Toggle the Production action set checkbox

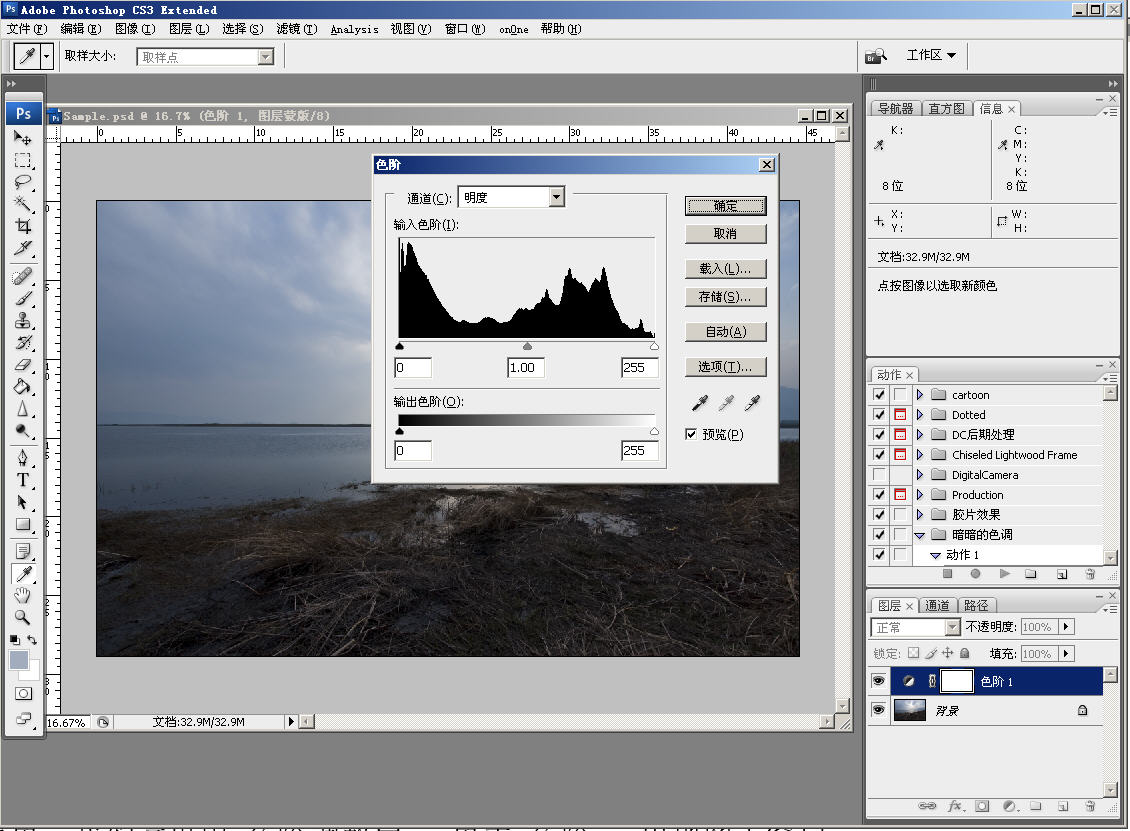click(x=878, y=494)
